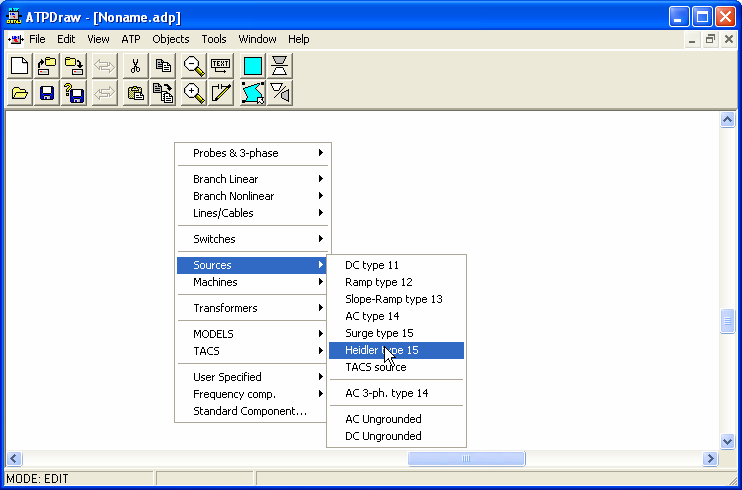Save the circuit with the floppy disk icon

tap(47, 93)
